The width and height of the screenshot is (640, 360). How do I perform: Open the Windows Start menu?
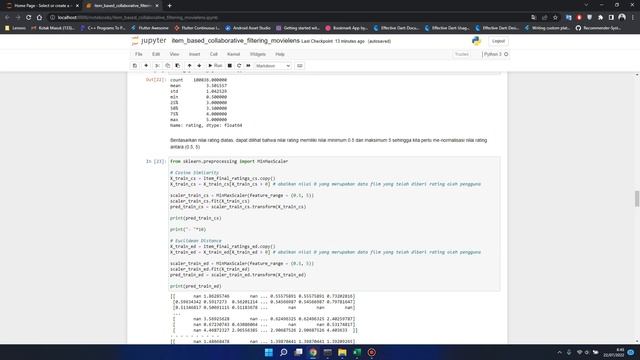tap(269, 352)
